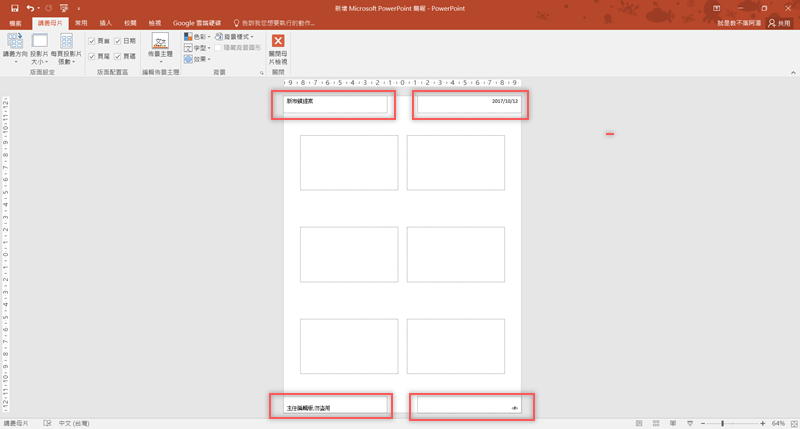Click the 中文 (台灣) language indicator
The height and width of the screenshot is (429, 800).
click(x=74, y=423)
